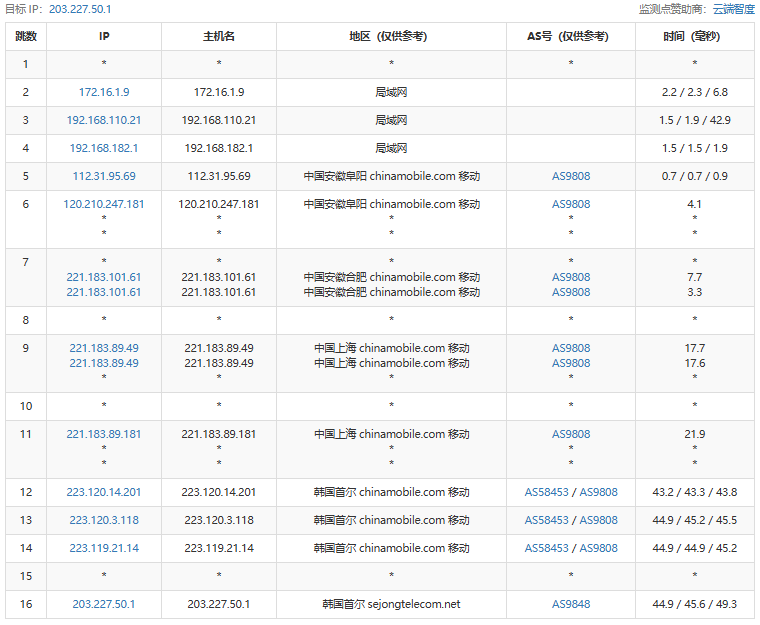760x625 pixels.
Task: Open the 云端智度 sponsor link
Action: click(x=733, y=9)
